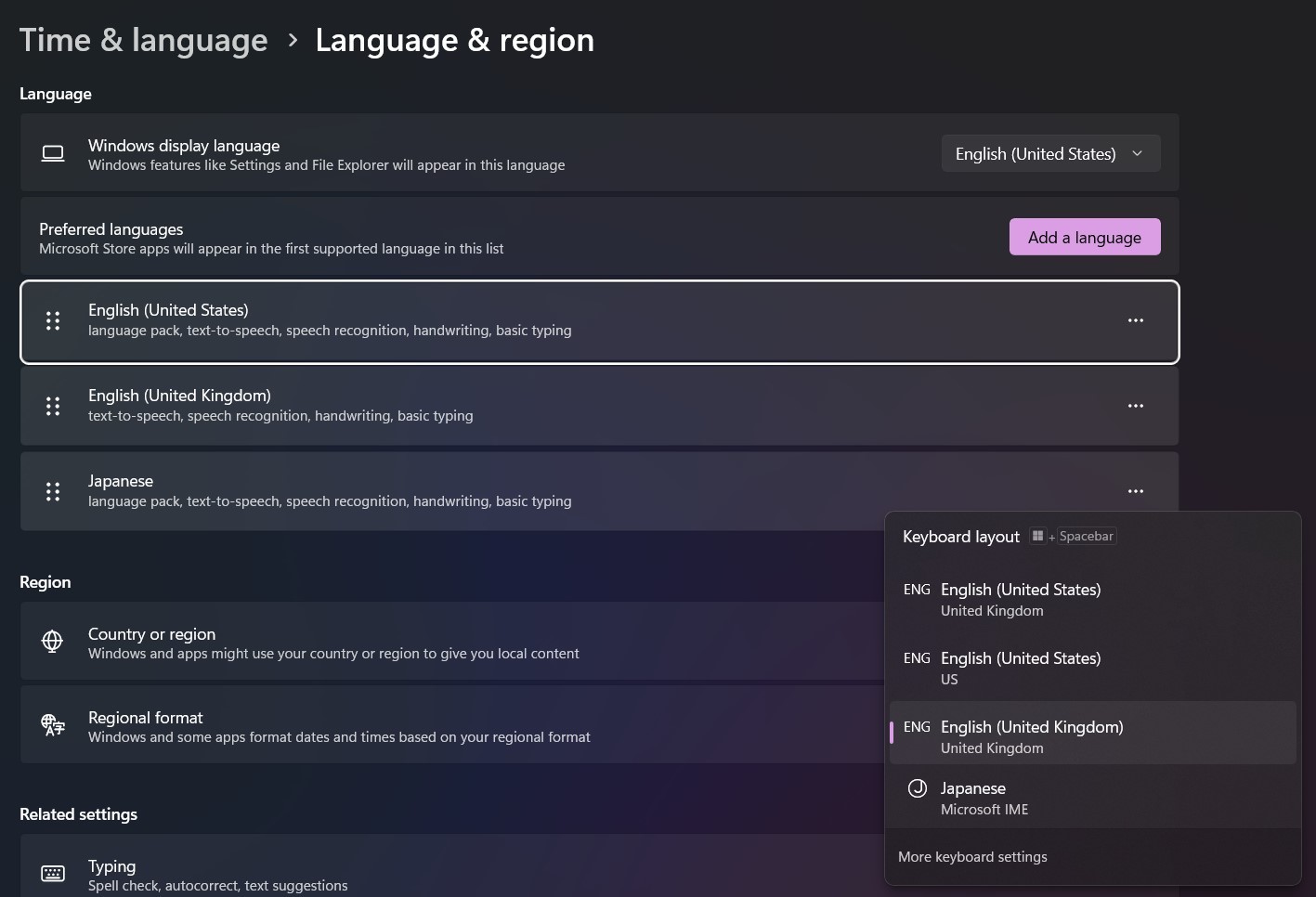Click the laptop icon for Windows display language
Screen dimensions: 1316x897
53,154
